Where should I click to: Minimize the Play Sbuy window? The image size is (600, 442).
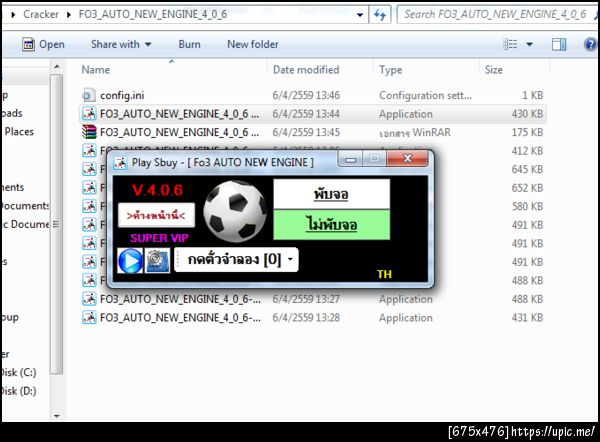(351, 159)
